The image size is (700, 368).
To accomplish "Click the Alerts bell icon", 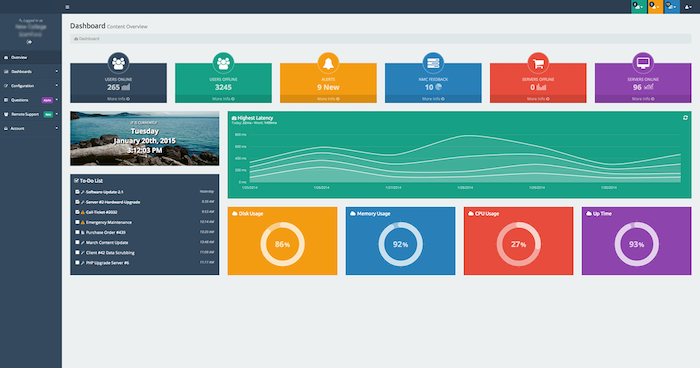I will (328, 63).
